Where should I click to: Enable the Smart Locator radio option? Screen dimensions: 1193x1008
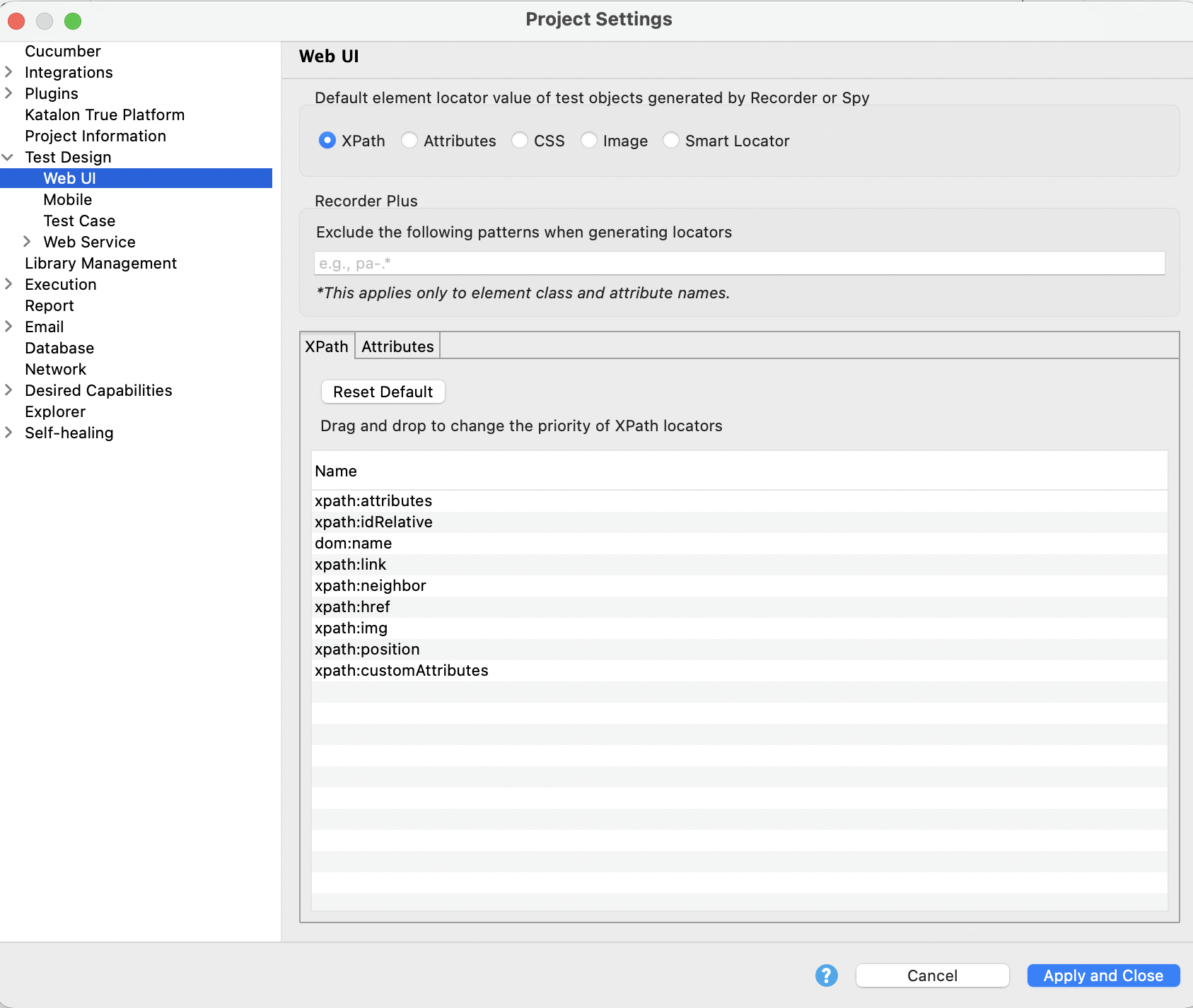tap(670, 141)
